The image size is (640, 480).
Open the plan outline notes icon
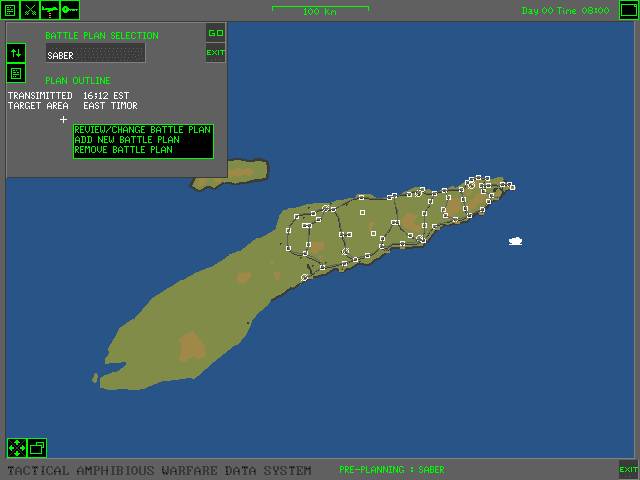coord(16,73)
